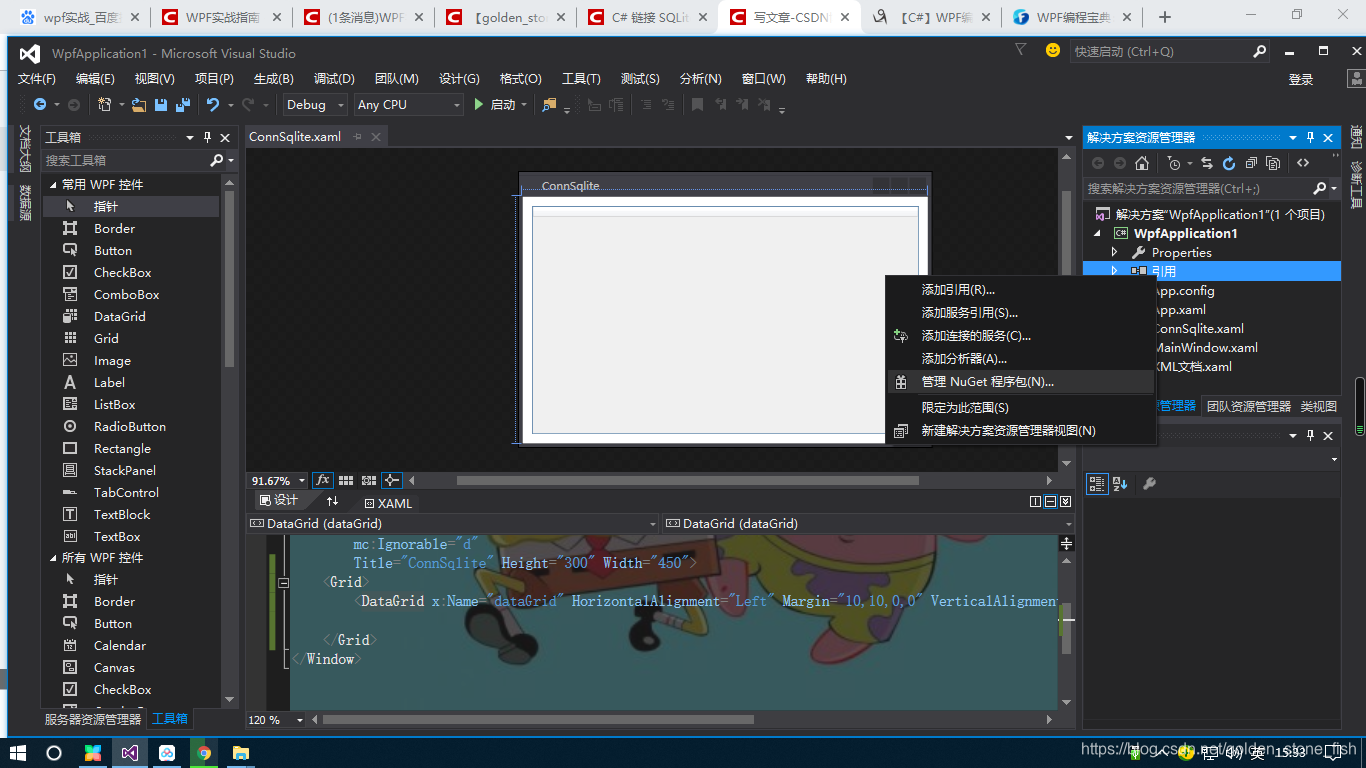Toggle show snap grid in designer
1366x768 pixels.
pyautogui.click(x=346, y=480)
